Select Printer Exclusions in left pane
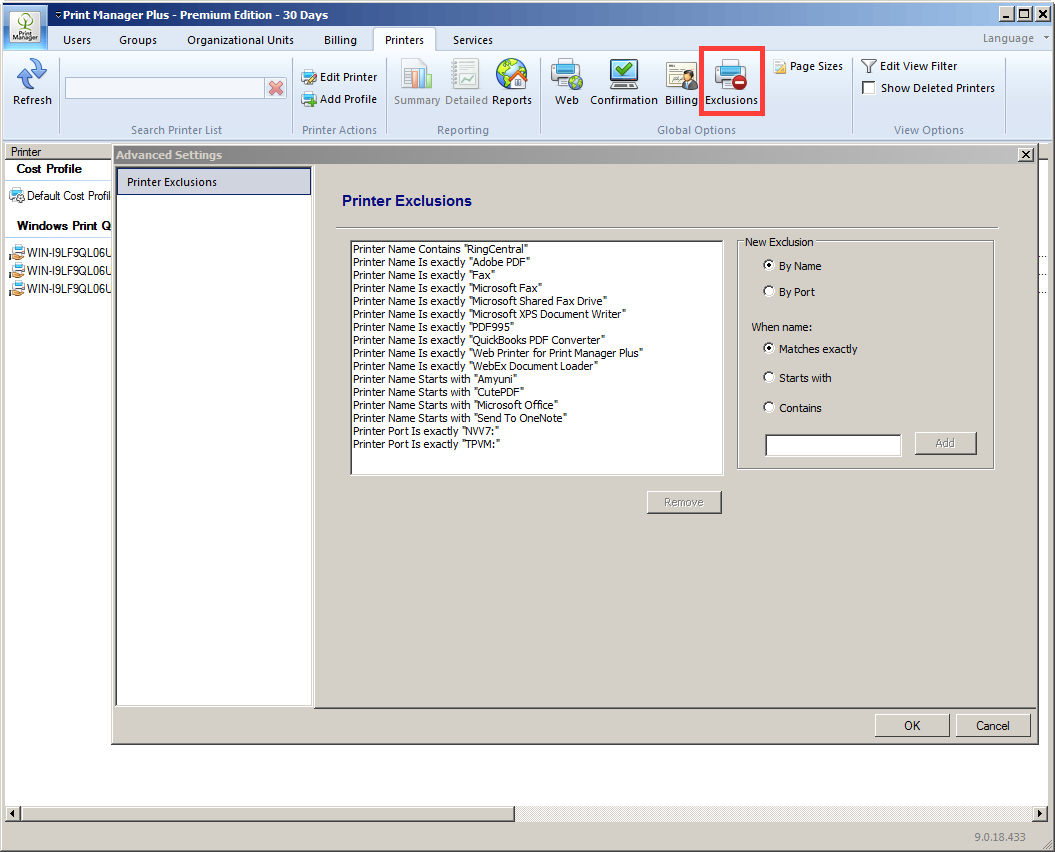Viewport: 1055px width, 852px height. (x=214, y=182)
